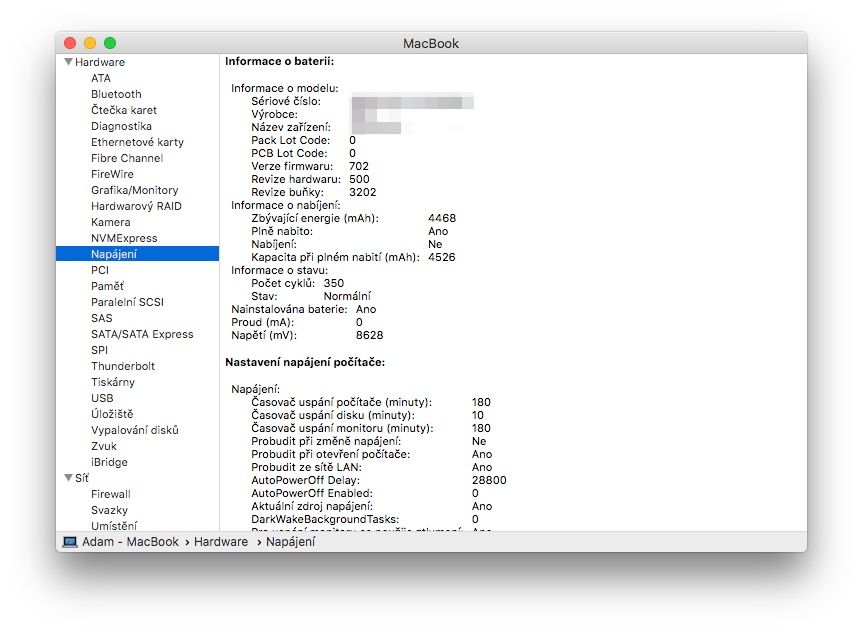Open Paměť in the sidebar
Screen dimensions: 863x632
107,286
